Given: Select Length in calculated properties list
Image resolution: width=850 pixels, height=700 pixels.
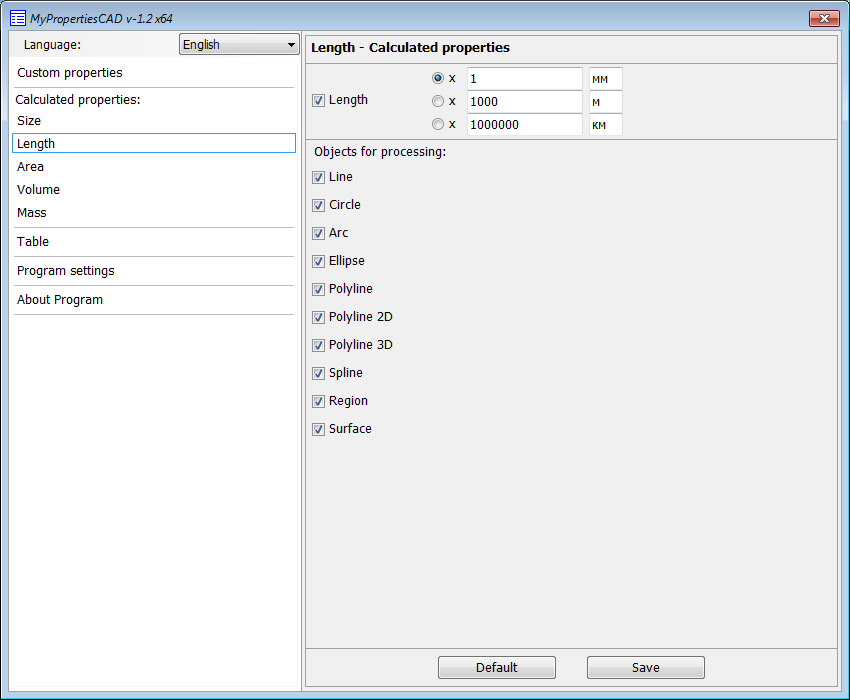Looking at the screenshot, I should click(154, 143).
